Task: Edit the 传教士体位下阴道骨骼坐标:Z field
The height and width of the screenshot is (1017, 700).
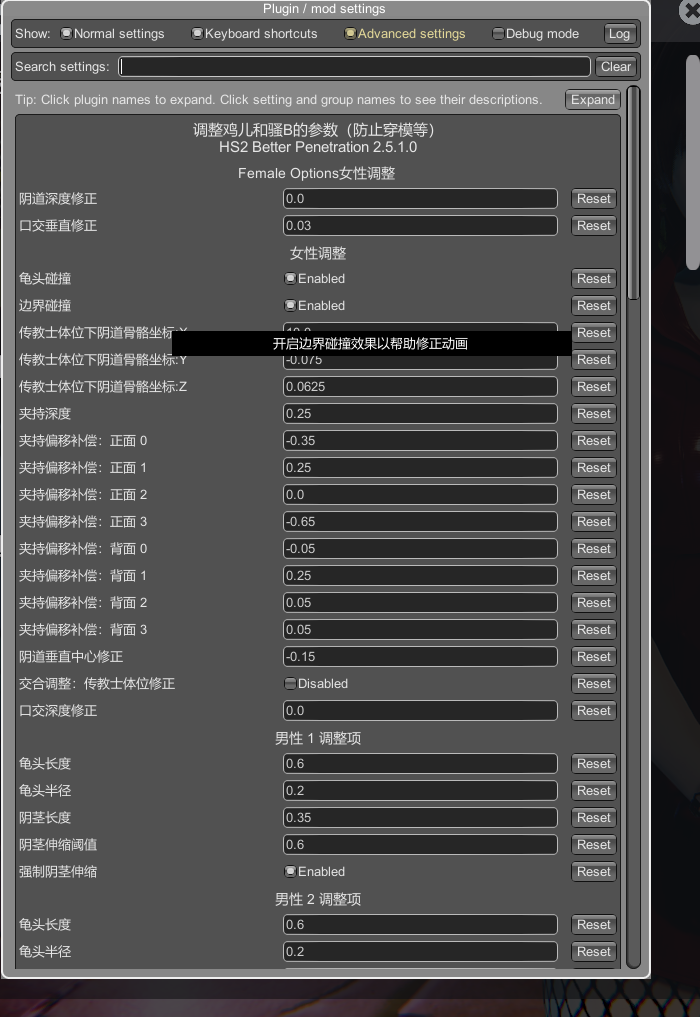Action: (x=420, y=387)
